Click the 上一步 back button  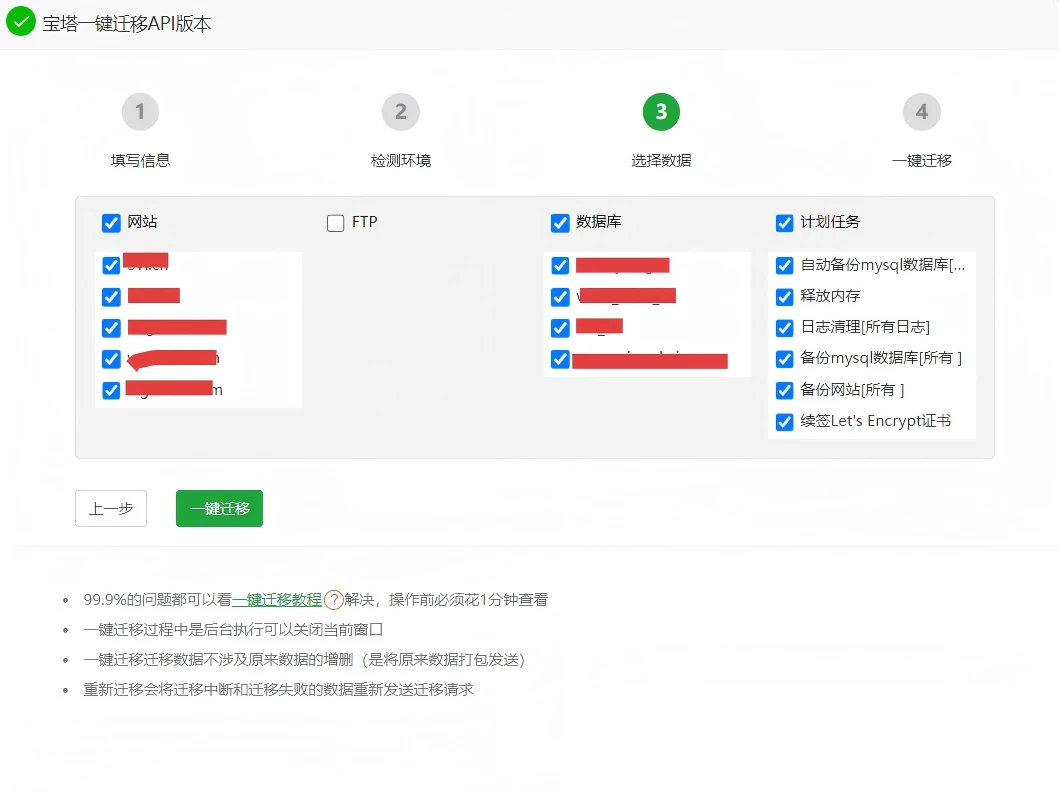tap(111, 509)
